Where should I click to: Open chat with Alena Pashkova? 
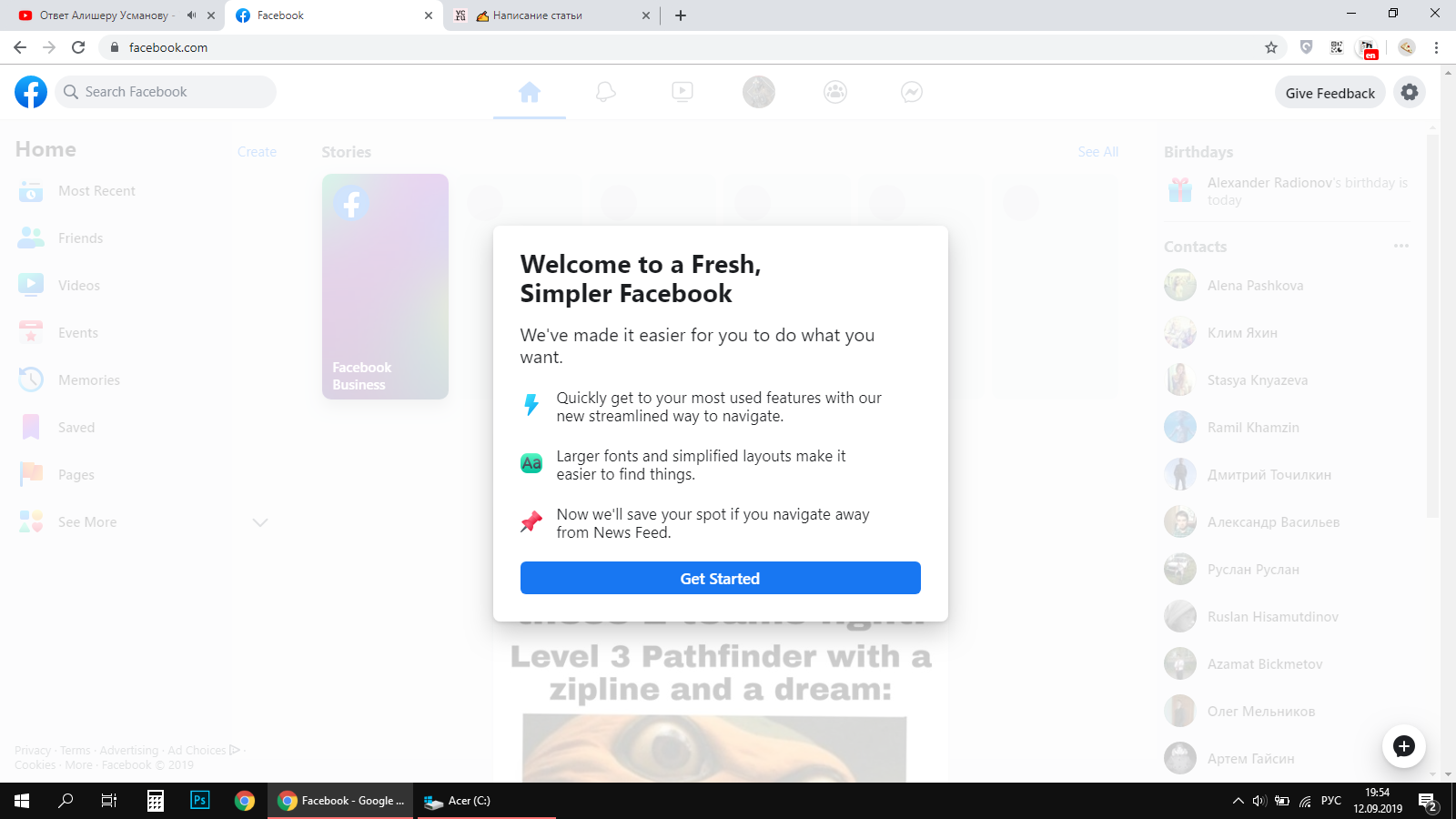coord(1288,286)
